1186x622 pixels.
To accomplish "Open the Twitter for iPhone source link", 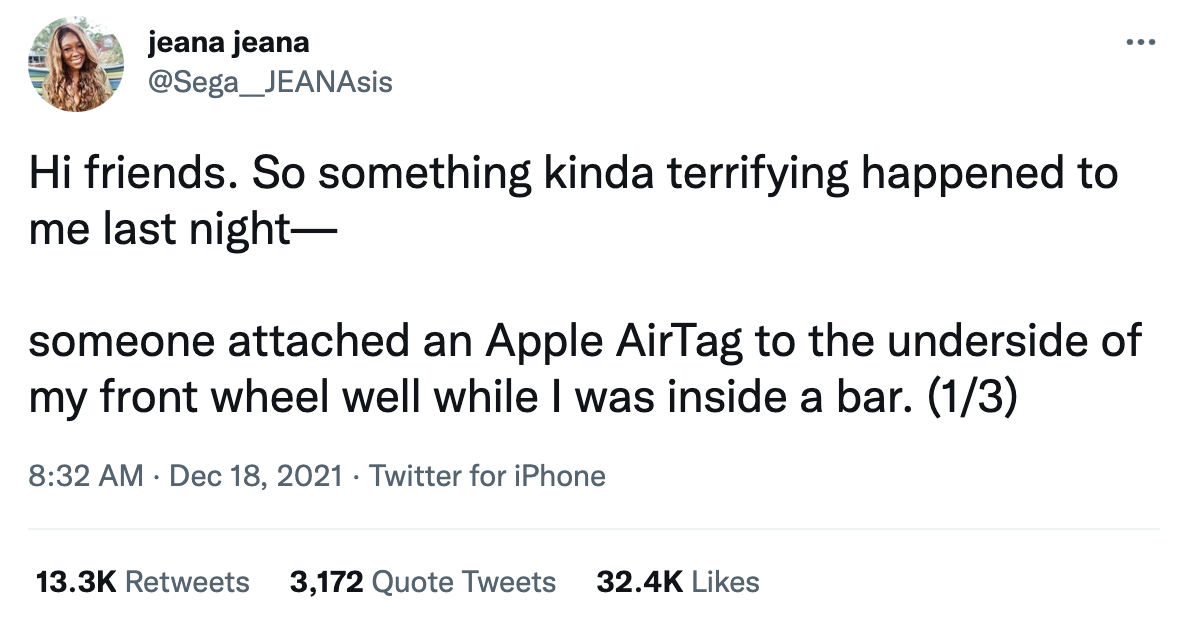I will (487, 475).
